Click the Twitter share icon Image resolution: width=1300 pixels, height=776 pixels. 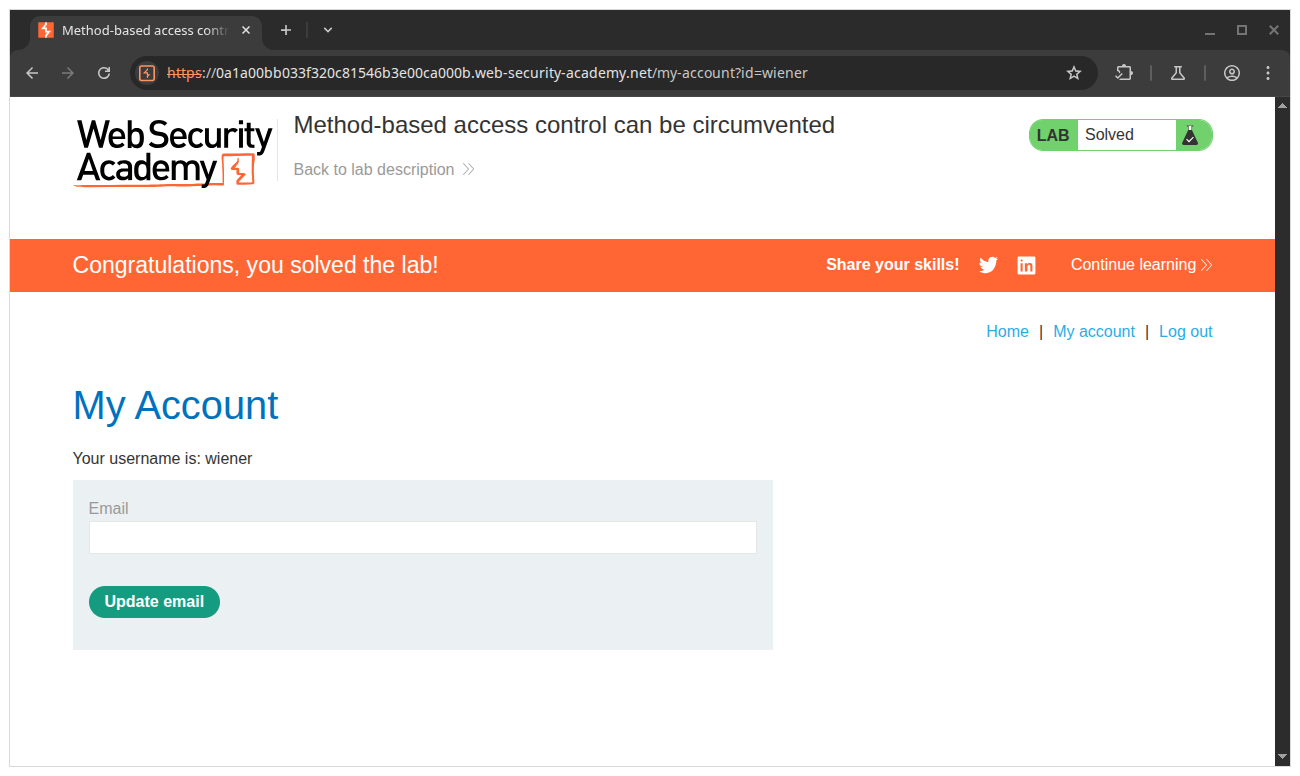(988, 265)
